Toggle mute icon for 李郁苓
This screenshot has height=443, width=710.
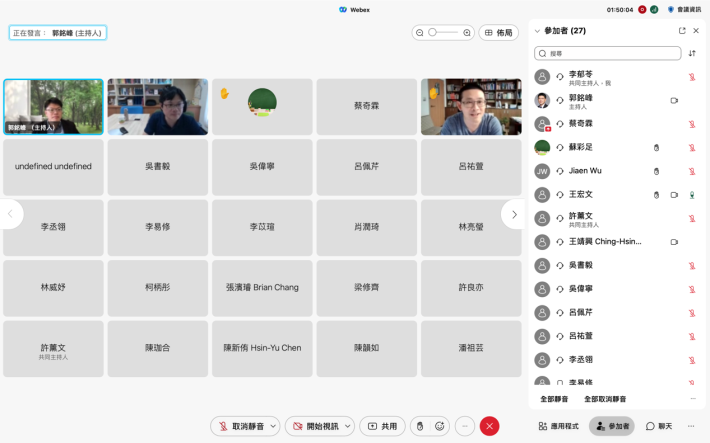coord(692,77)
